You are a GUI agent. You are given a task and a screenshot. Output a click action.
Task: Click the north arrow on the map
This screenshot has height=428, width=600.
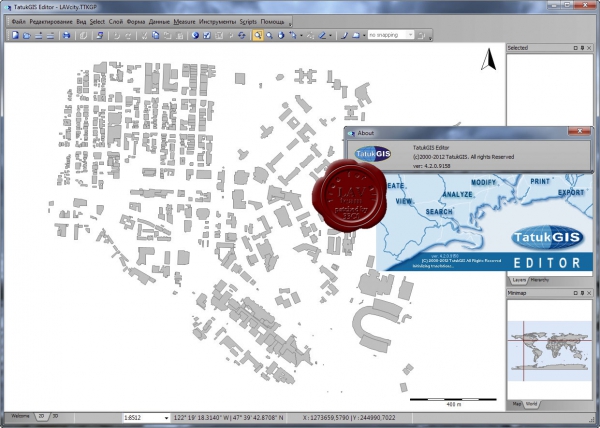[489, 60]
